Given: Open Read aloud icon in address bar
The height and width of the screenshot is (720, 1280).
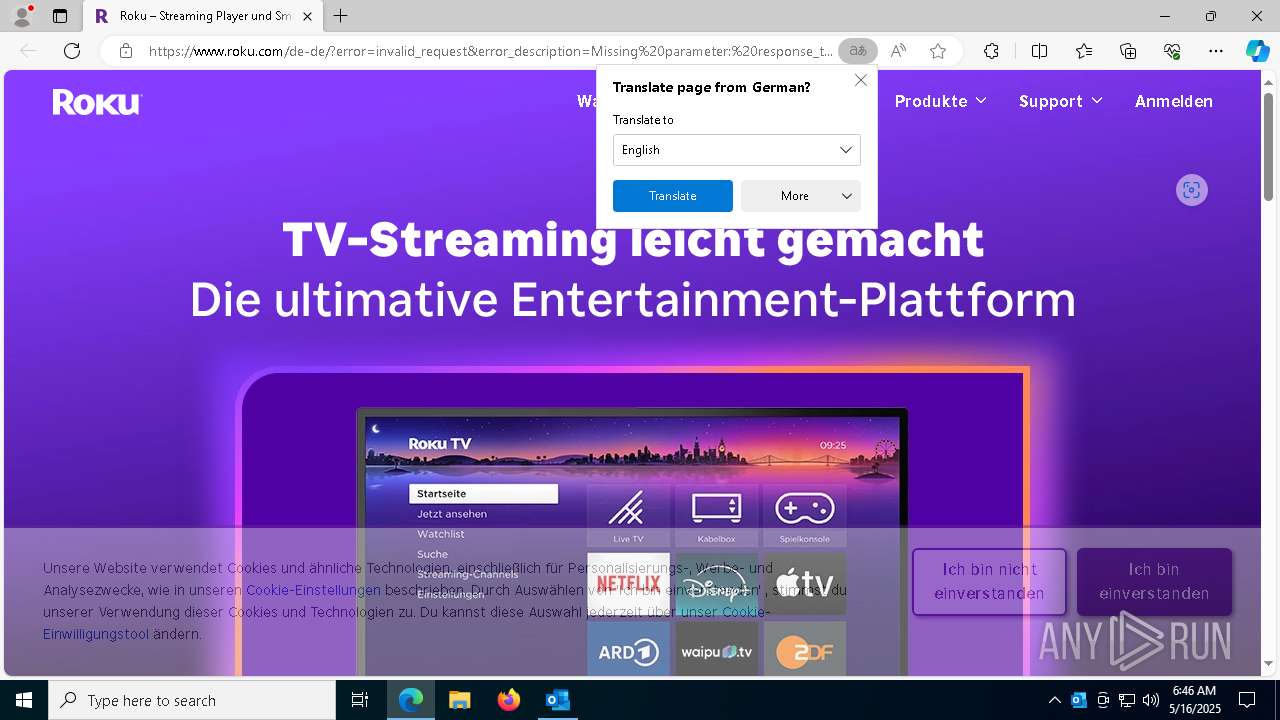Looking at the screenshot, I should coord(898,51).
